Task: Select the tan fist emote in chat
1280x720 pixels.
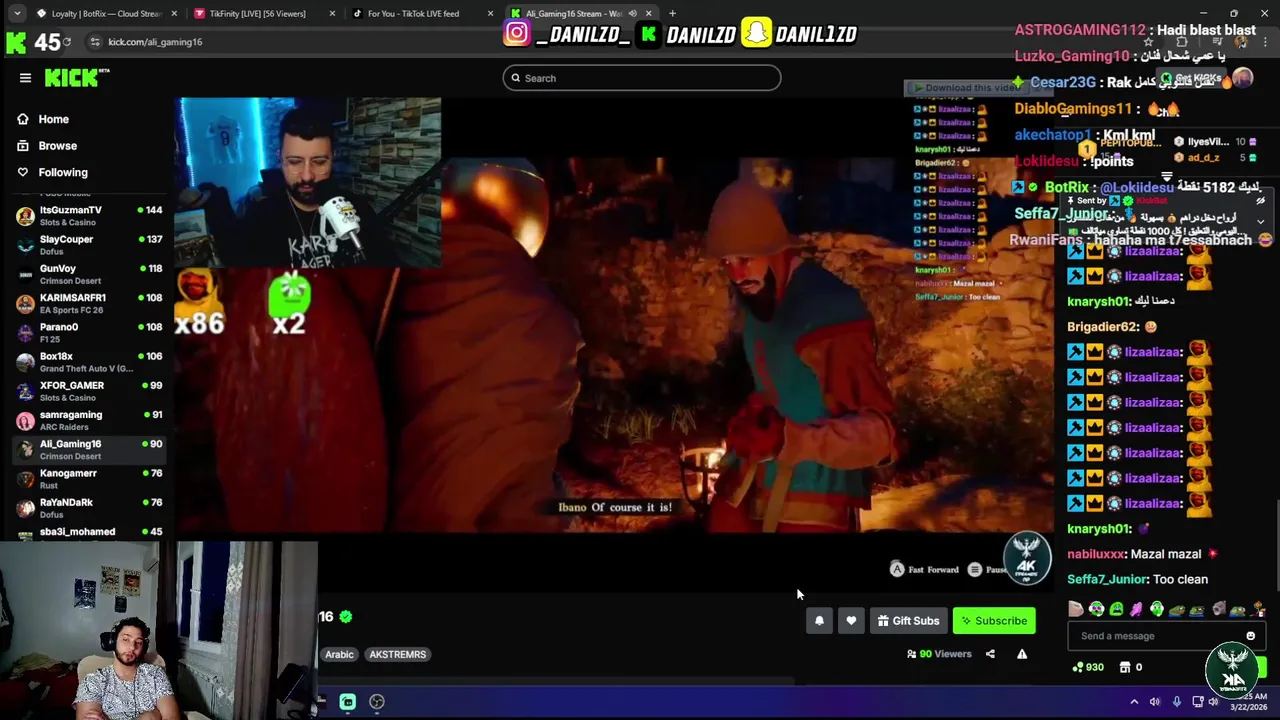Action: point(1076,609)
